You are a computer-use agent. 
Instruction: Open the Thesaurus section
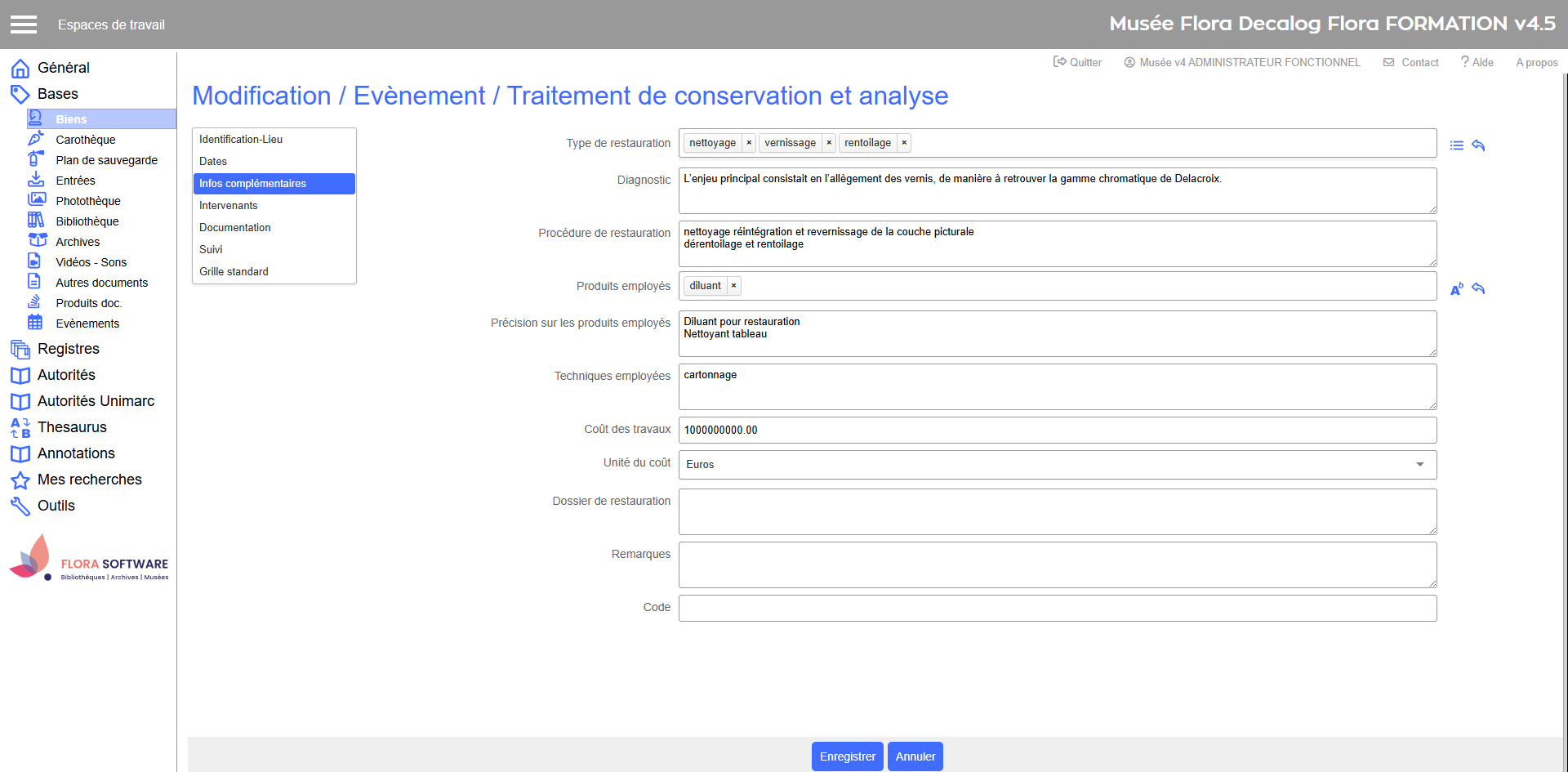[72, 427]
